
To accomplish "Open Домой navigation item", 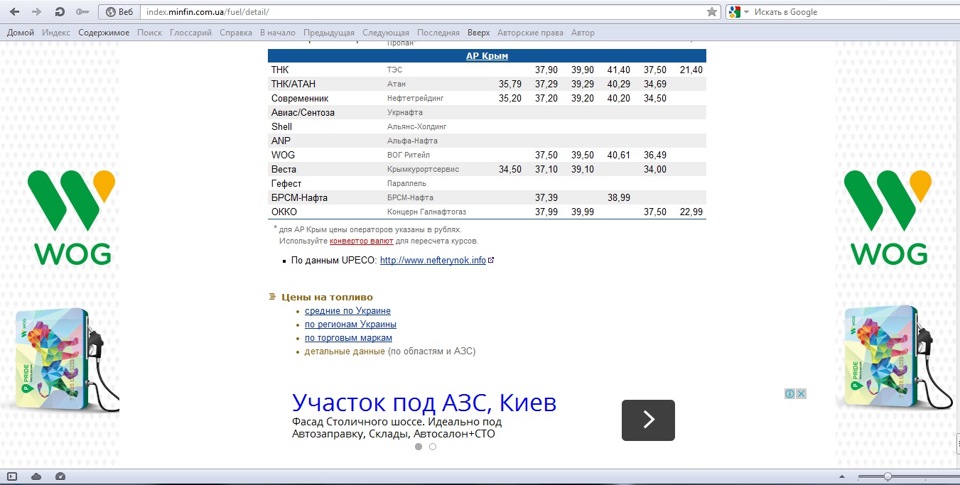I will click(x=20, y=33).
